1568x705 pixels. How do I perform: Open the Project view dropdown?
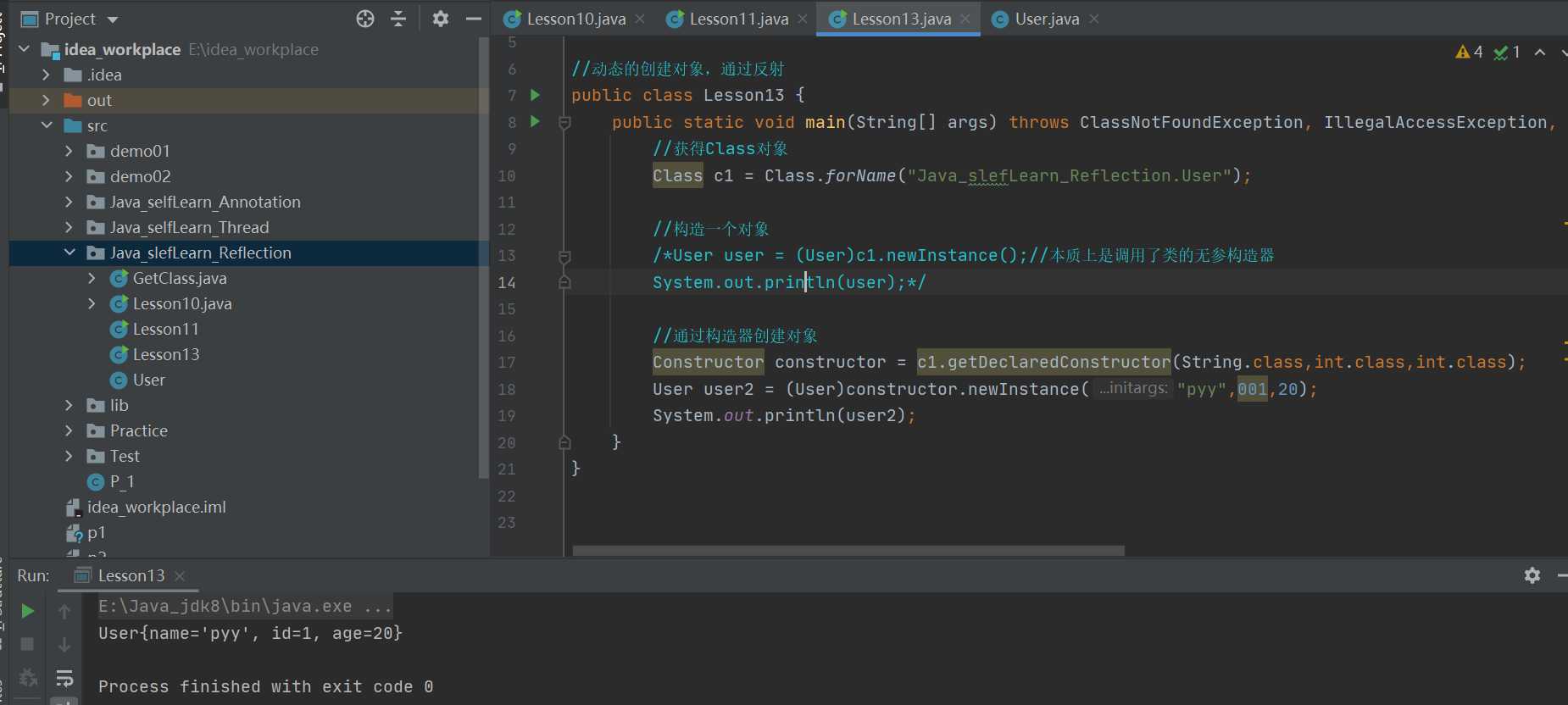pos(113,19)
